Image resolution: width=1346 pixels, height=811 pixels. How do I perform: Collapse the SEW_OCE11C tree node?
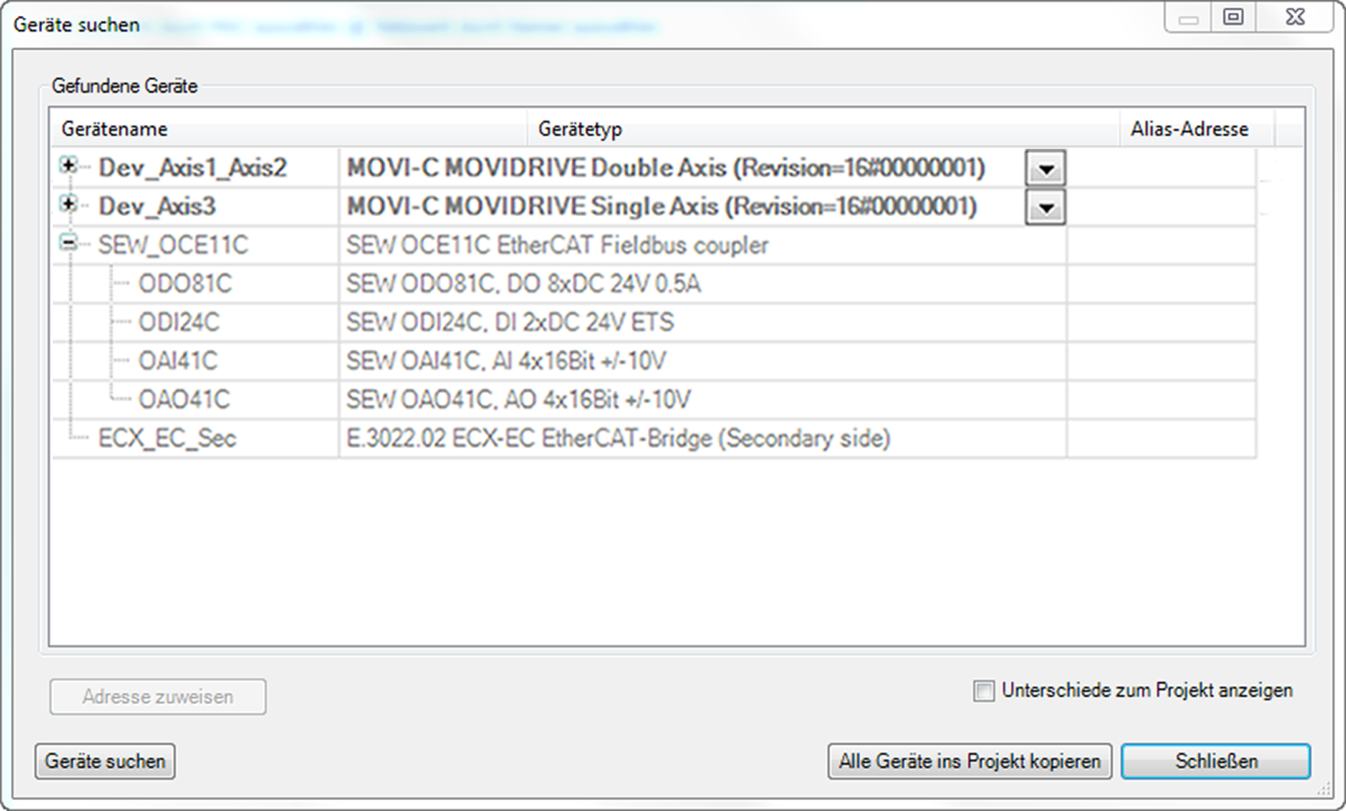click(68, 243)
